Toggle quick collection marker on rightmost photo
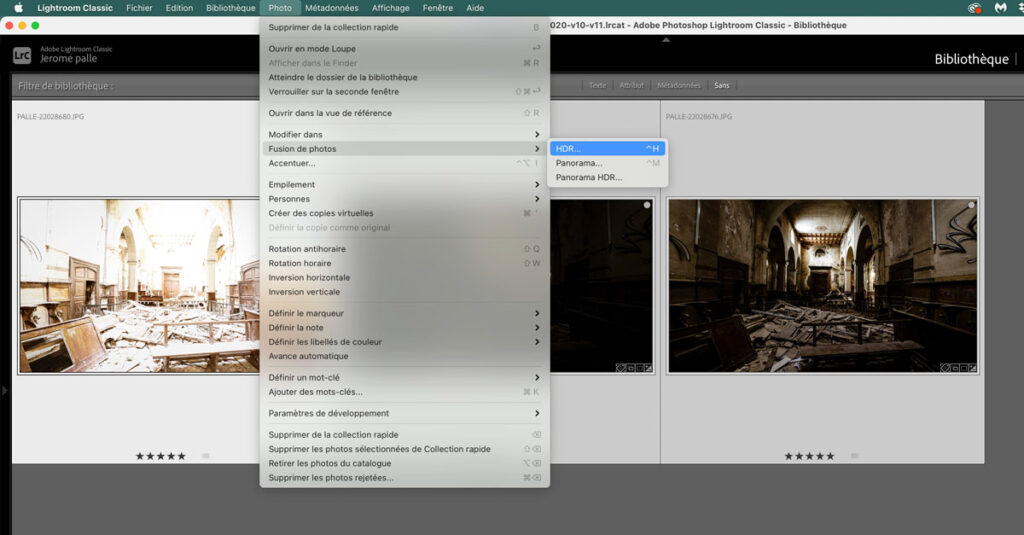Viewport: 1024px width, 535px height. coord(970,205)
